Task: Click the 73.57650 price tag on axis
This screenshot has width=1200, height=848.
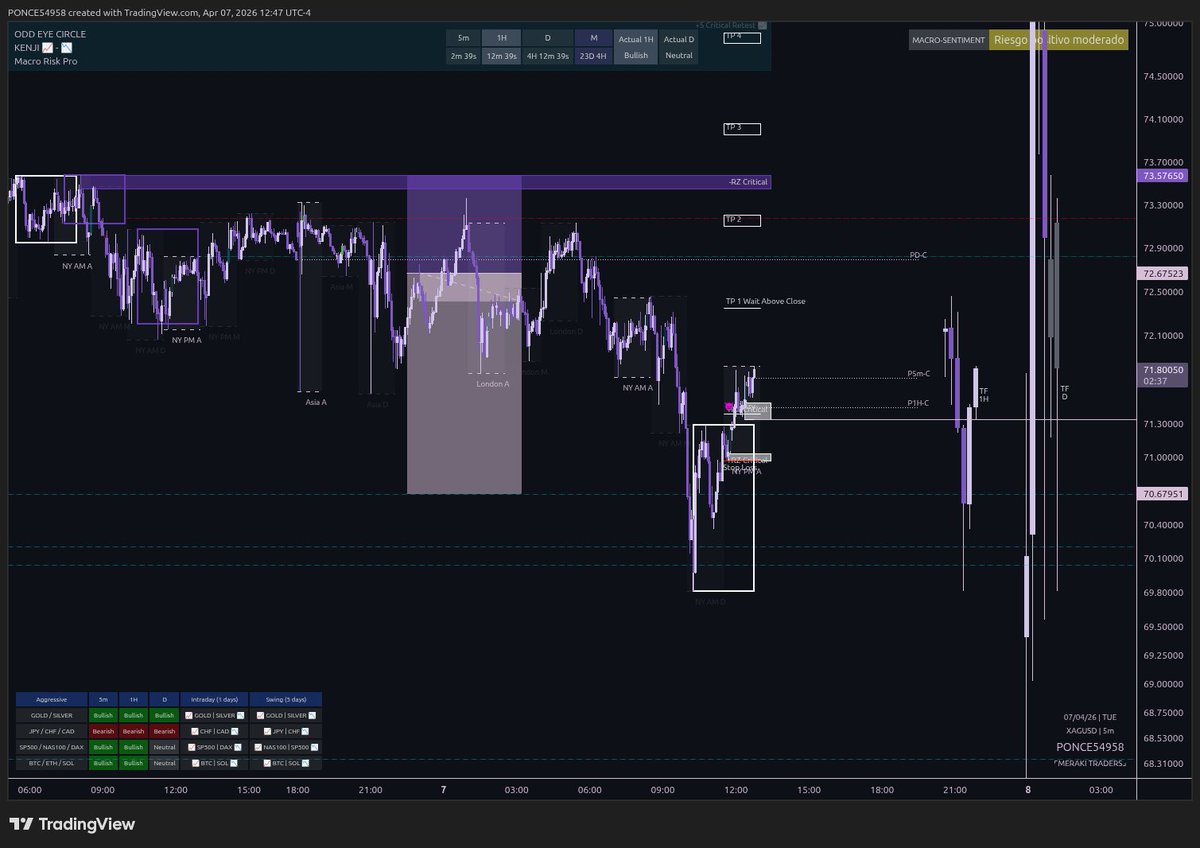Action: [1160, 176]
